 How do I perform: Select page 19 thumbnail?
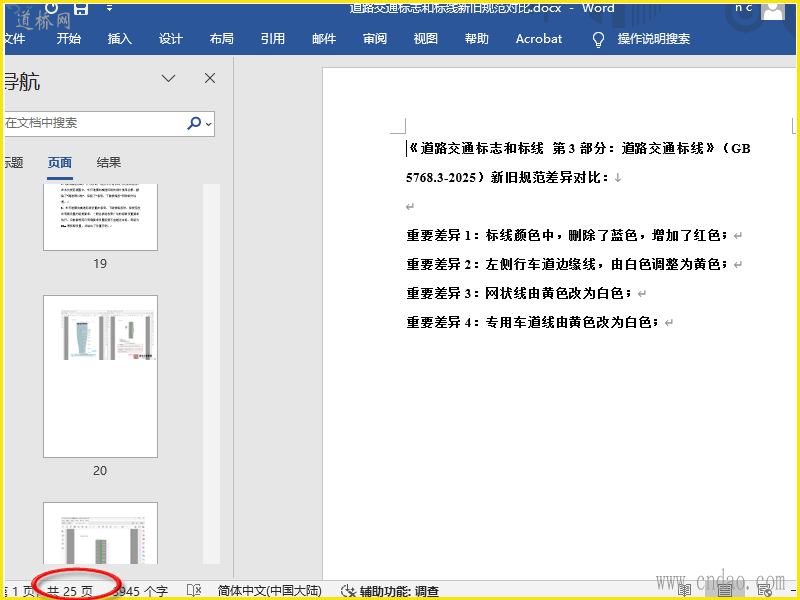(x=101, y=217)
